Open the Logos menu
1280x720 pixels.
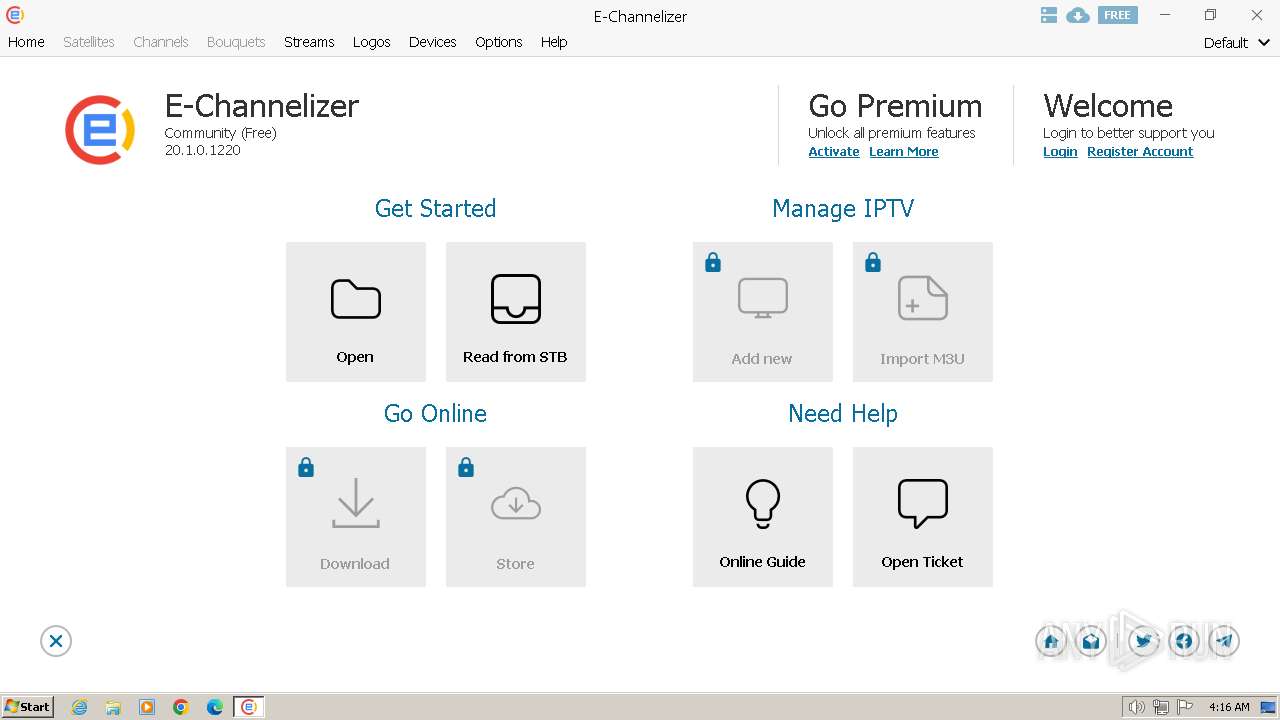tap(372, 42)
